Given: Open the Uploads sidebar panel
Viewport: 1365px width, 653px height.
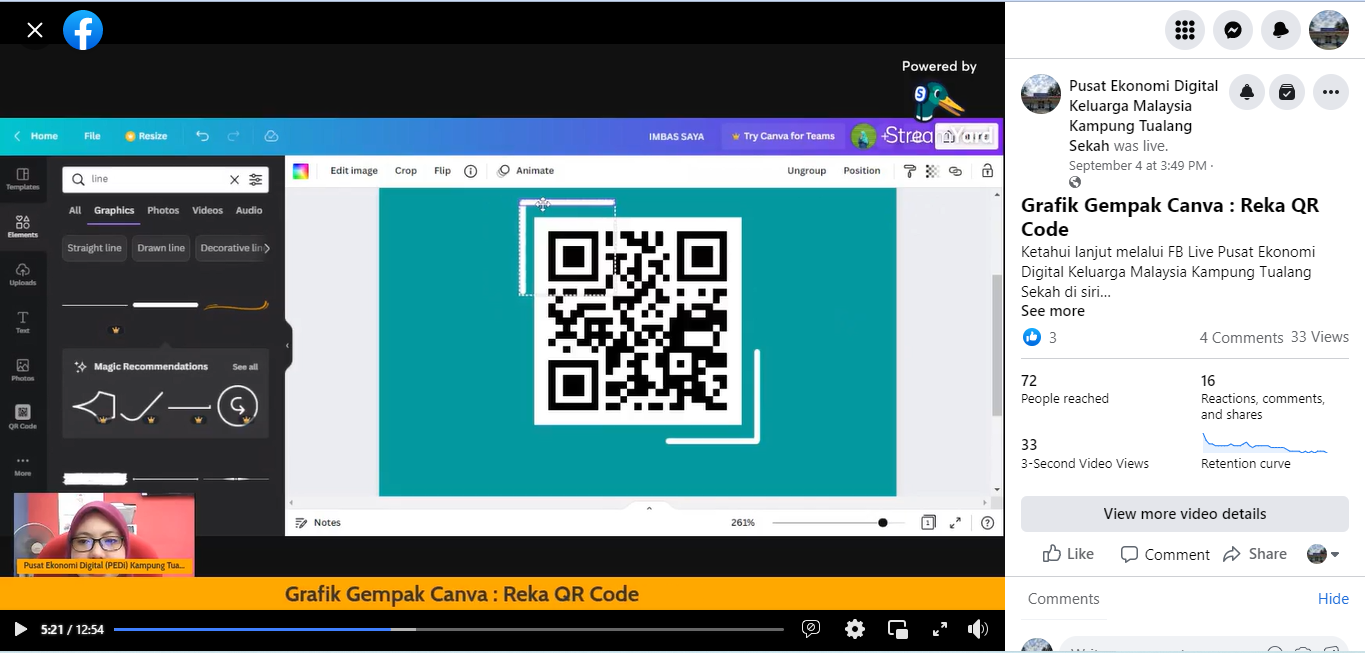Looking at the screenshot, I should [23, 274].
